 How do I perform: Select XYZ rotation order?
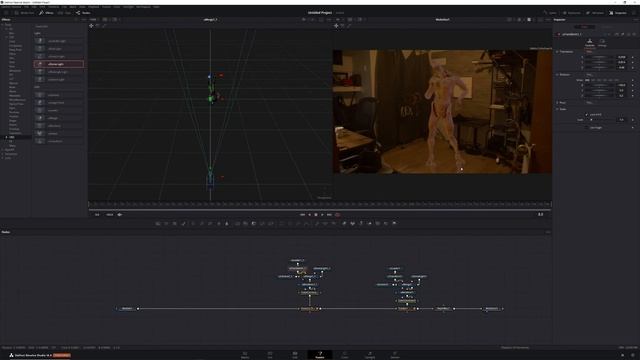[x=587, y=80]
